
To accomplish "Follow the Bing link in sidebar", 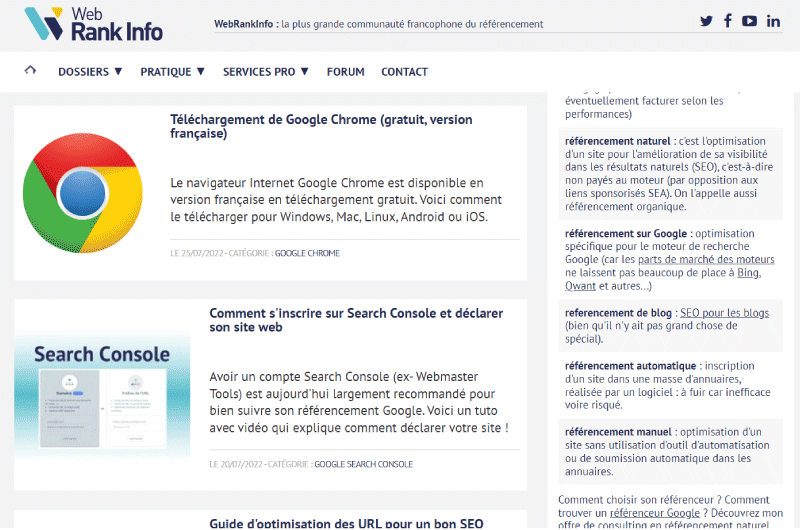I will [x=748, y=273].
